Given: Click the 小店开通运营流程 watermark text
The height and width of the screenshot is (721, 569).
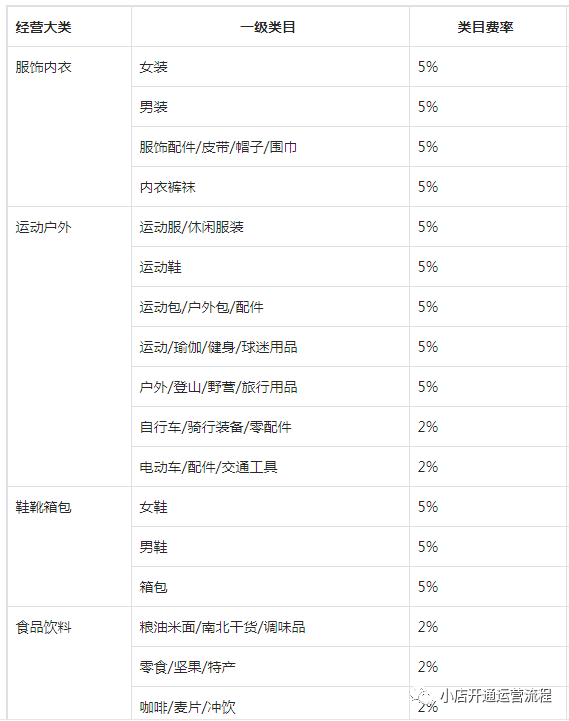Looking at the screenshot, I should (x=496, y=696).
